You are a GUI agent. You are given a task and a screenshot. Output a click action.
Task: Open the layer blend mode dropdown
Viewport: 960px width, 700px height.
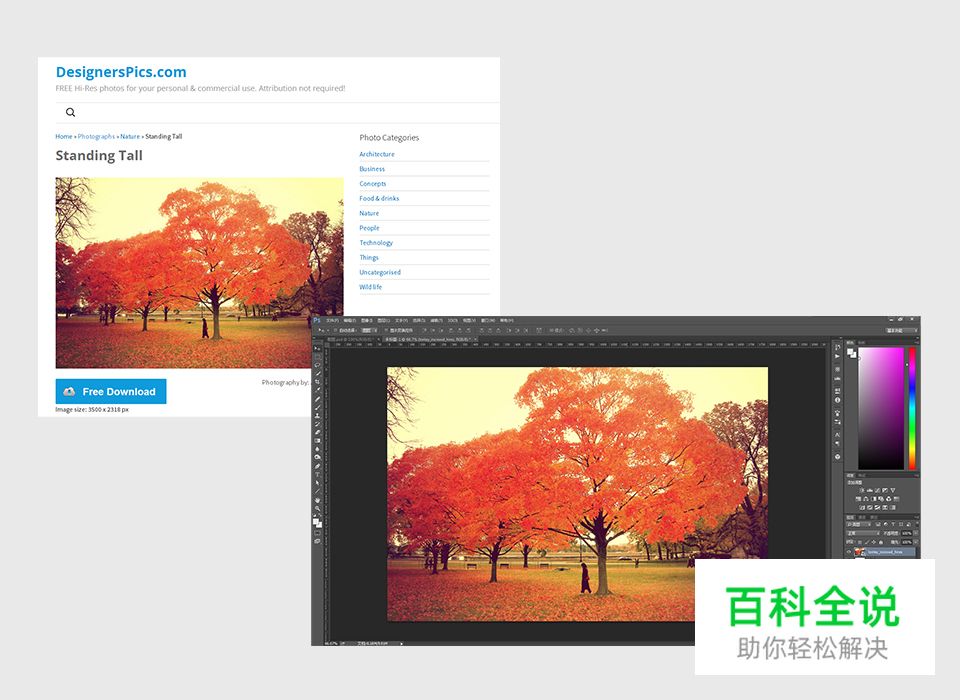pyautogui.click(x=860, y=533)
